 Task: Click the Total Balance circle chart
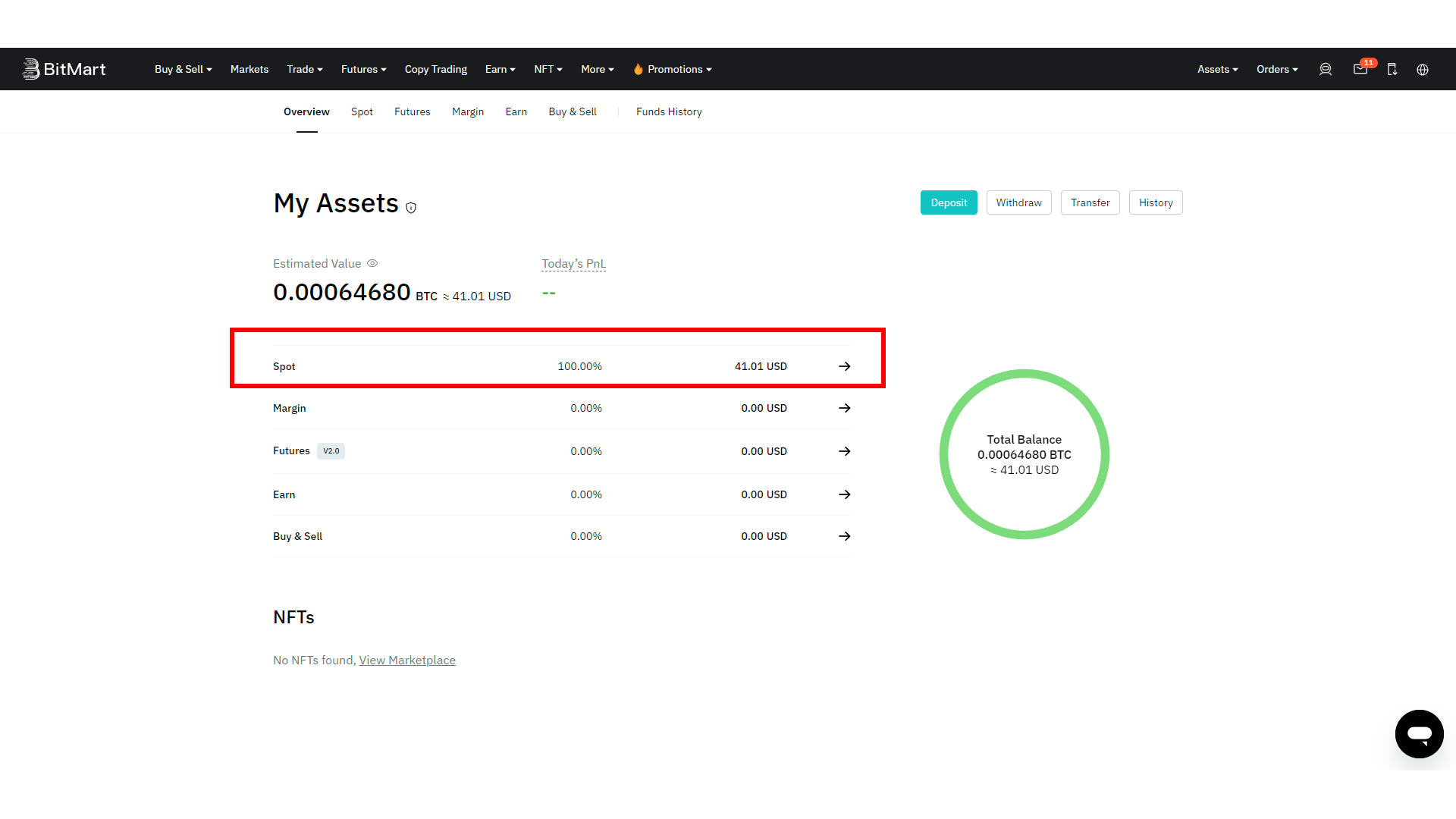coord(1024,453)
